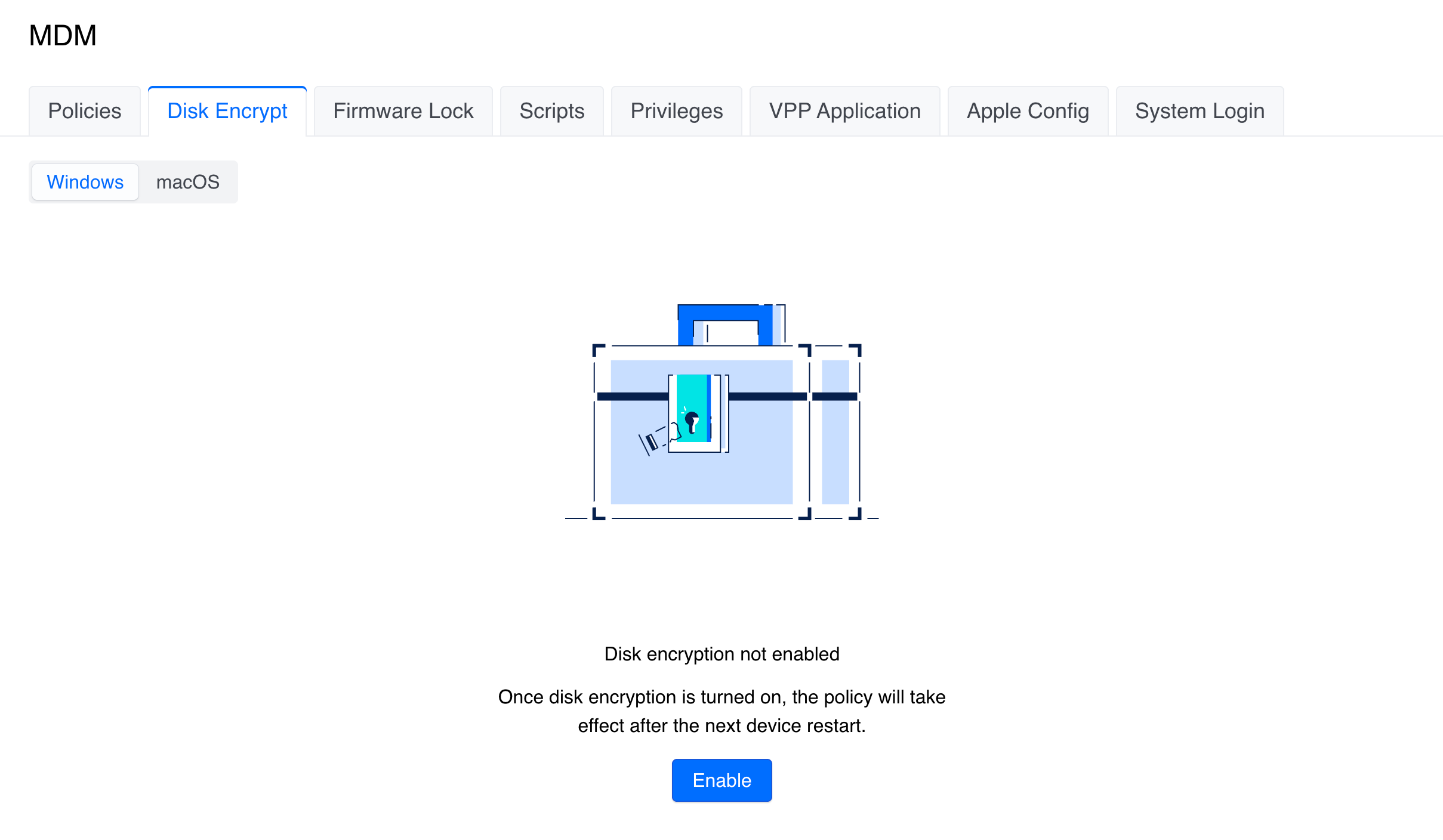
Task: Select the Windows platform toggle
Action: pos(85,182)
